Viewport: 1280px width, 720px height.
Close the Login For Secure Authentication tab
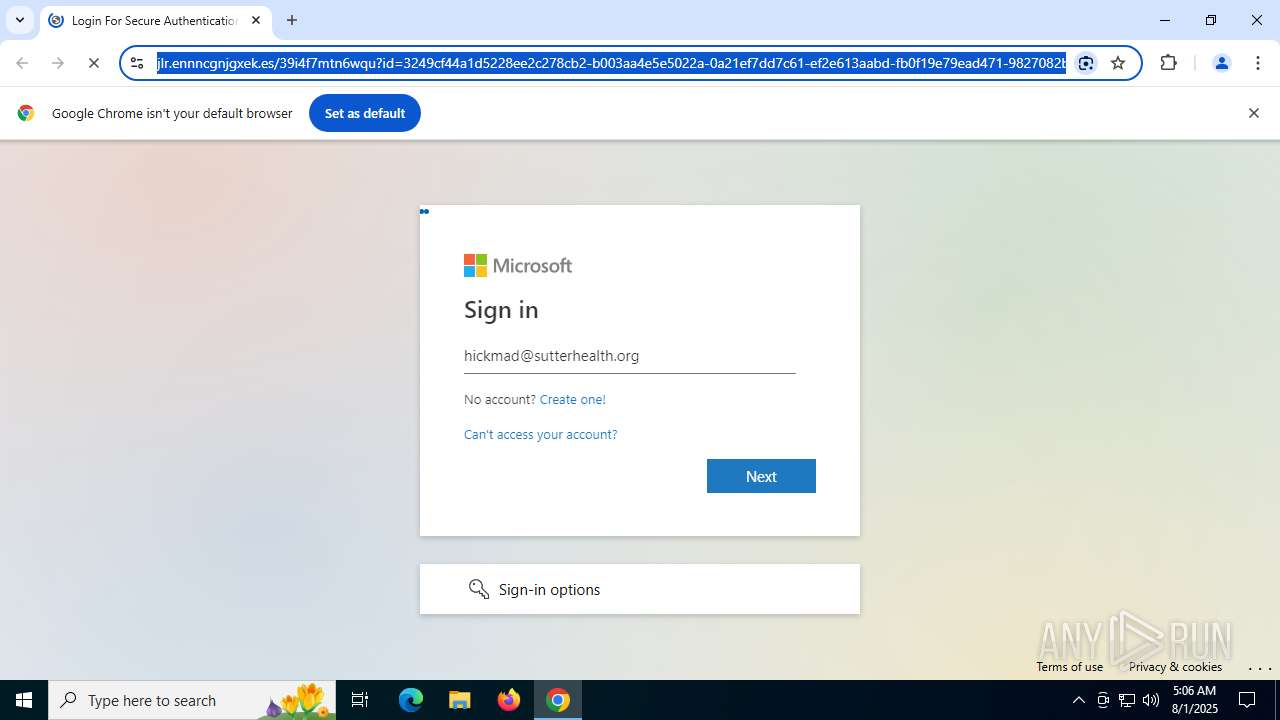[x=256, y=20]
